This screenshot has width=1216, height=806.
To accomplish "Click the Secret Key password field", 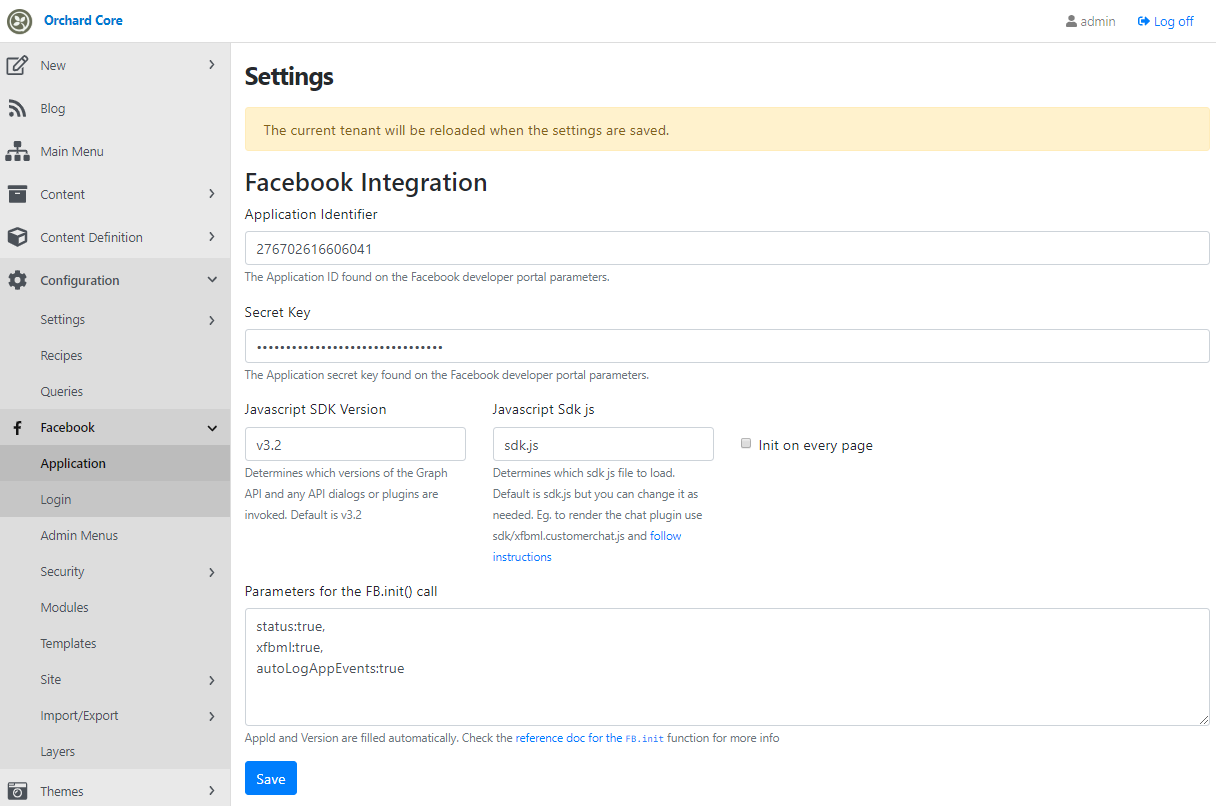I will pyautogui.click(x=727, y=346).
